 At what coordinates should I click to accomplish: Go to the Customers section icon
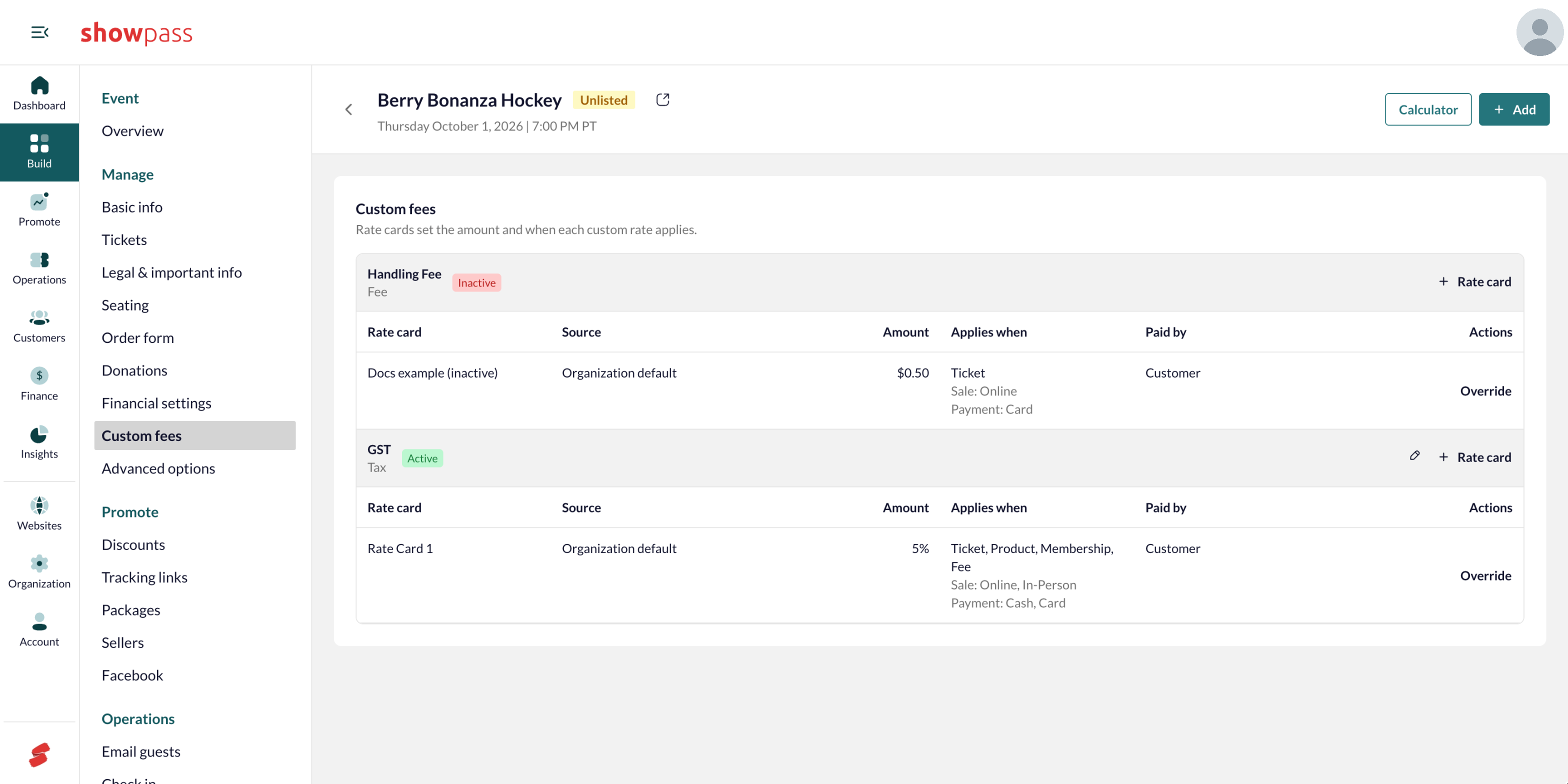[x=39, y=317]
